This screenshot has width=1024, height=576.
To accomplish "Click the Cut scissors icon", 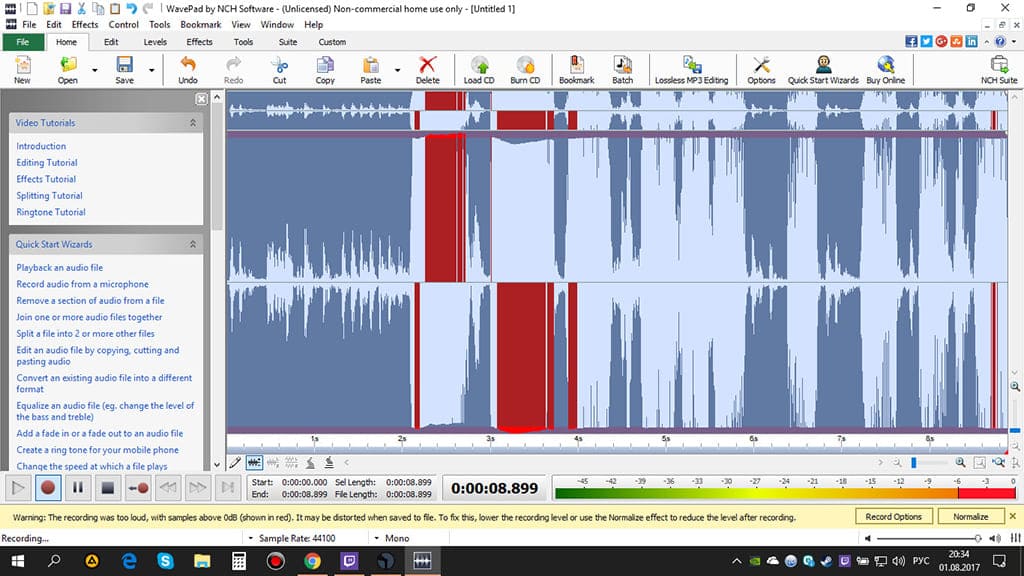I will [x=280, y=70].
